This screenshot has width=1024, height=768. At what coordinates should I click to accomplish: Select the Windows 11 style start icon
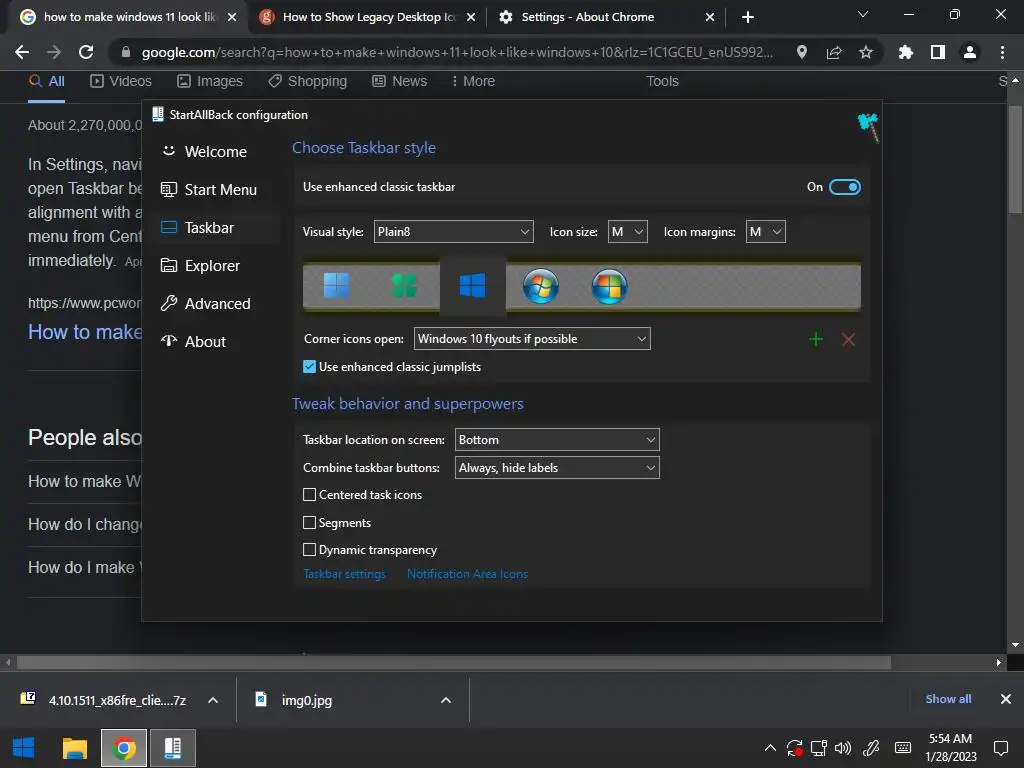[336, 286]
